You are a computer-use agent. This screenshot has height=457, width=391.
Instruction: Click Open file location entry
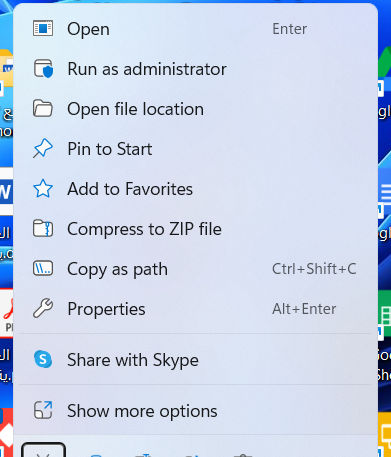point(195,109)
